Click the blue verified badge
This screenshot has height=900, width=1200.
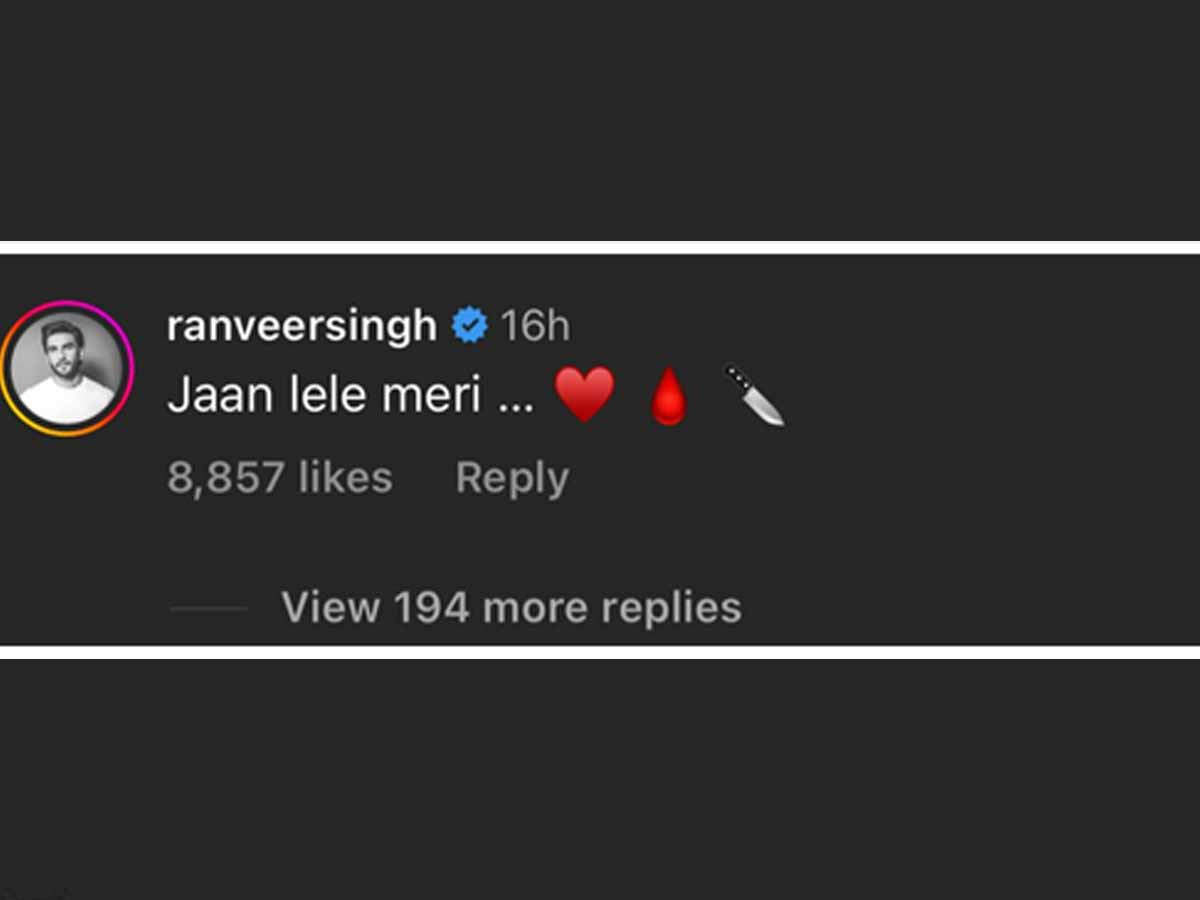(469, 326)
